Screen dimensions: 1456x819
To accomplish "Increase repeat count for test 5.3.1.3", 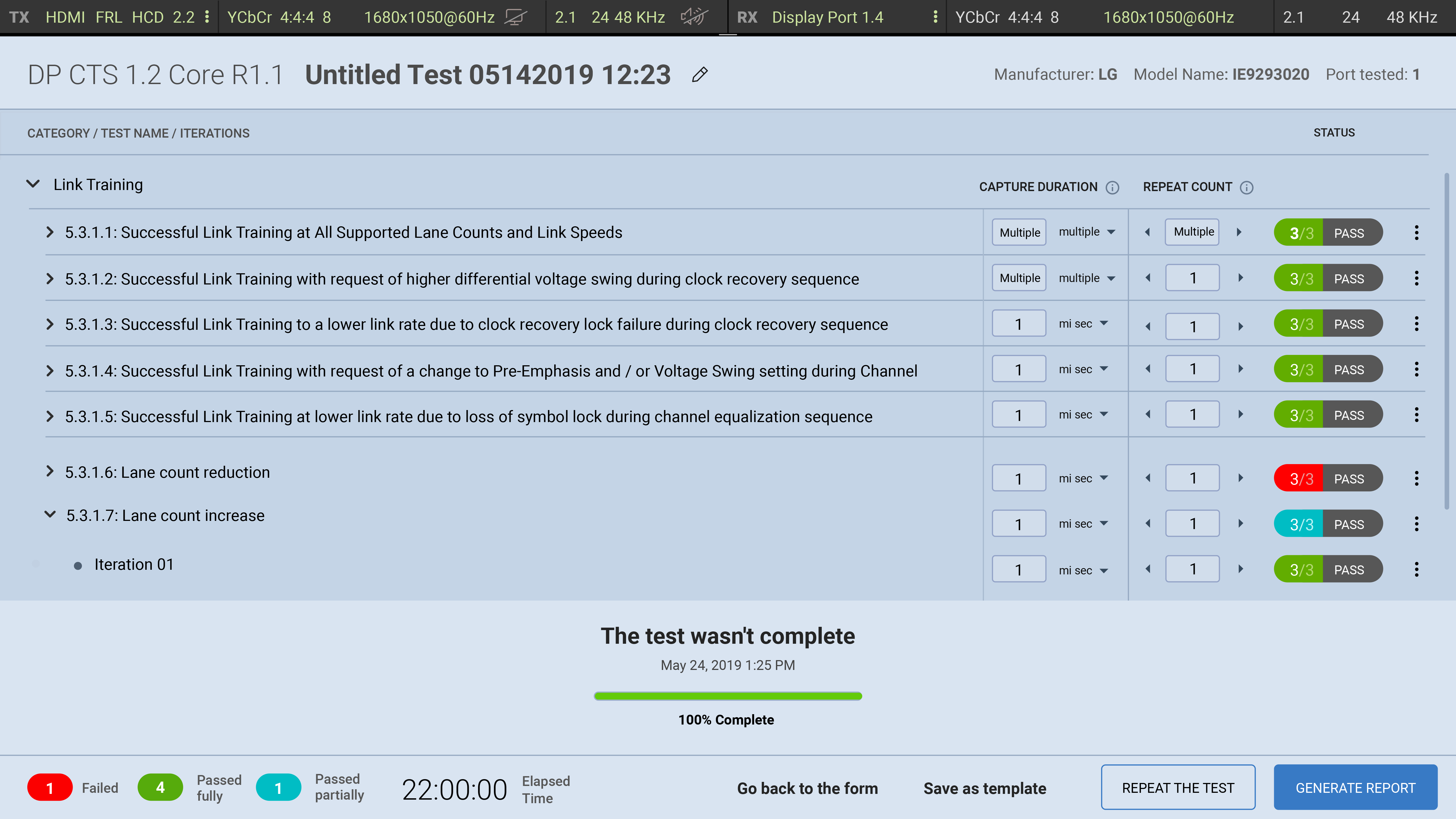I will pyautogui.click(x=1241, y=326).
